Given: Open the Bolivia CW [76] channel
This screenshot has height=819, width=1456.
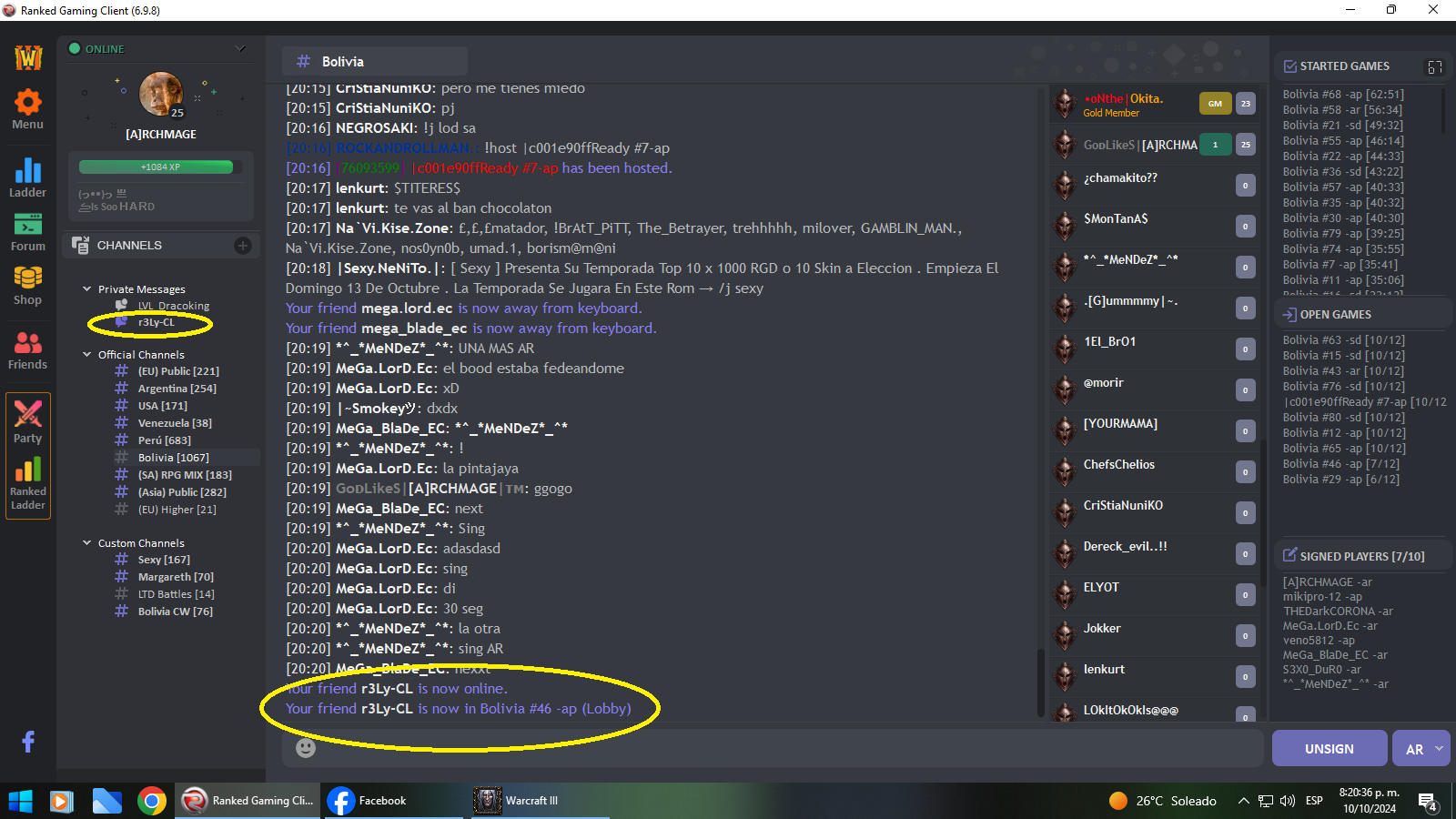Looking at the screenshot, I should click(175, 612).
